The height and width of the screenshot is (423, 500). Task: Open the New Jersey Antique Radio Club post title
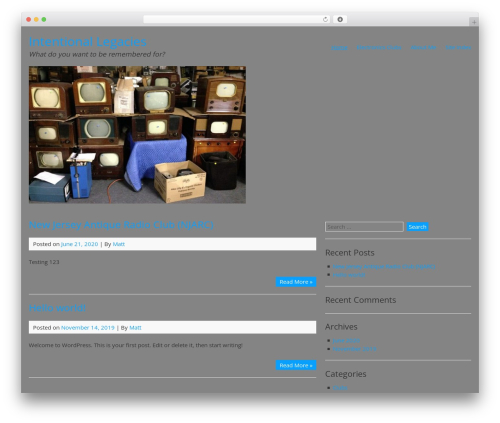click(x=121, y=225)
